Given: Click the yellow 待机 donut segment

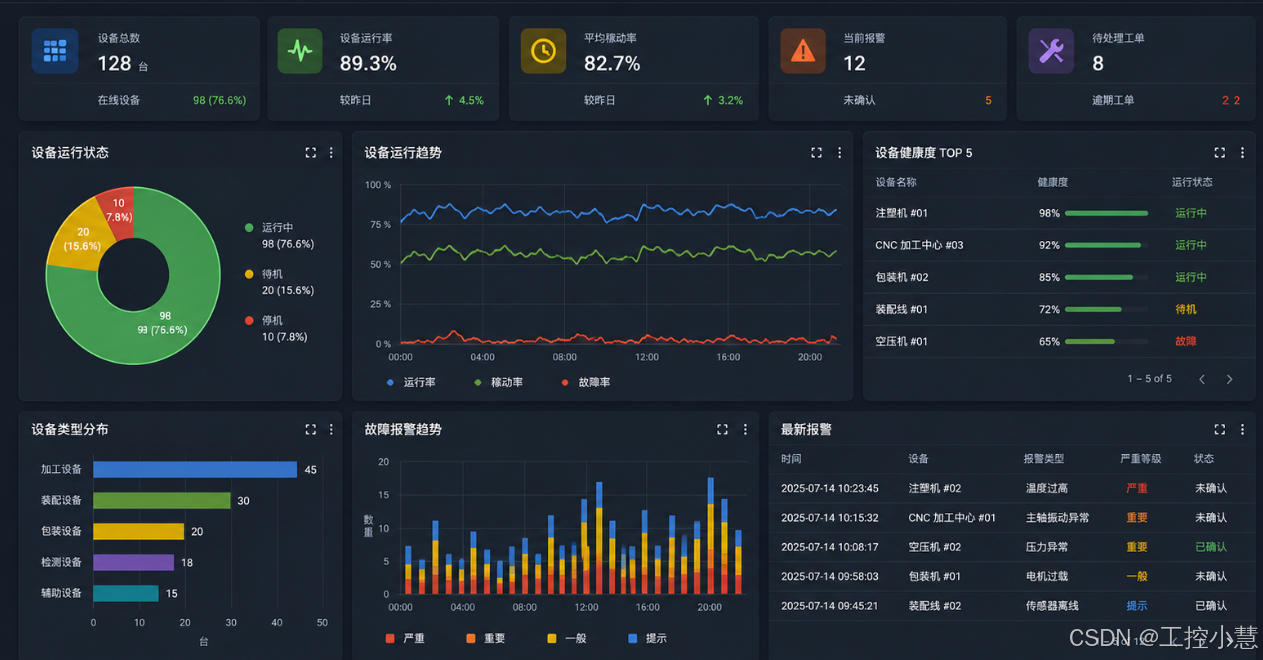Looking at the screenshot, I should pyautogui.click(x=82, y=238).
